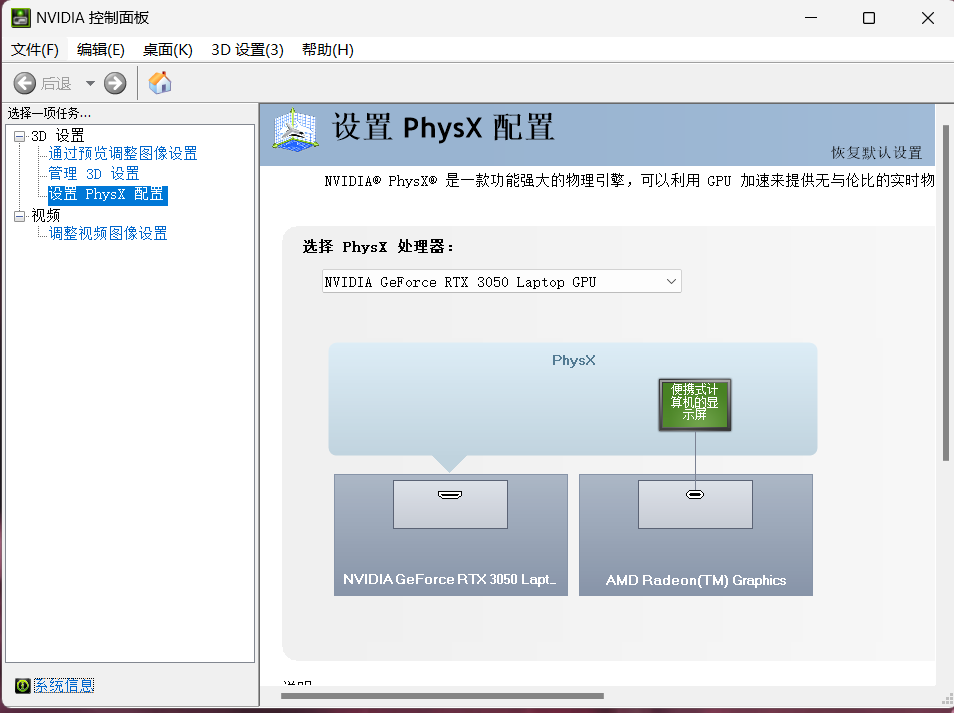Open the 系统信息 link
This screenshot has width=954, height=713.
[x=64, y=686]
